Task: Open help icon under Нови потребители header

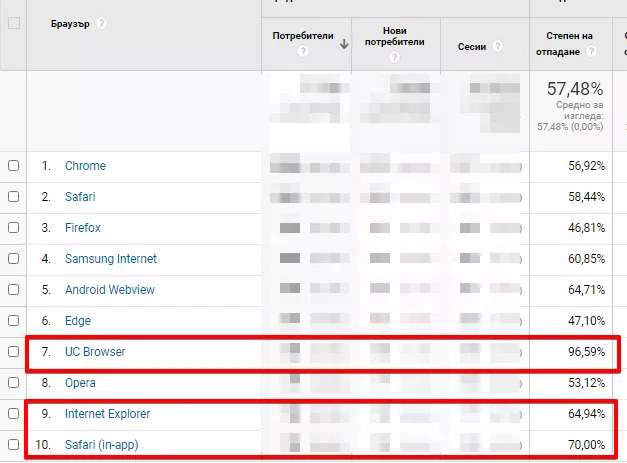Action: [394, 57]
